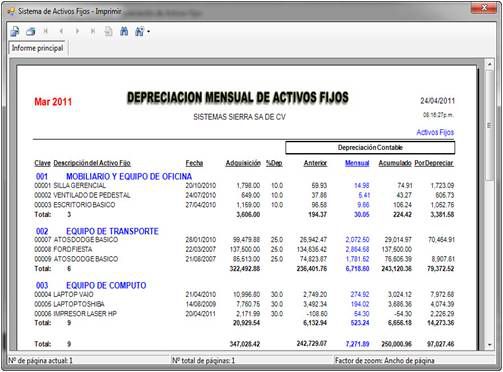
Task: Click the Export Report toolbar icon
Action: (15, 32)
